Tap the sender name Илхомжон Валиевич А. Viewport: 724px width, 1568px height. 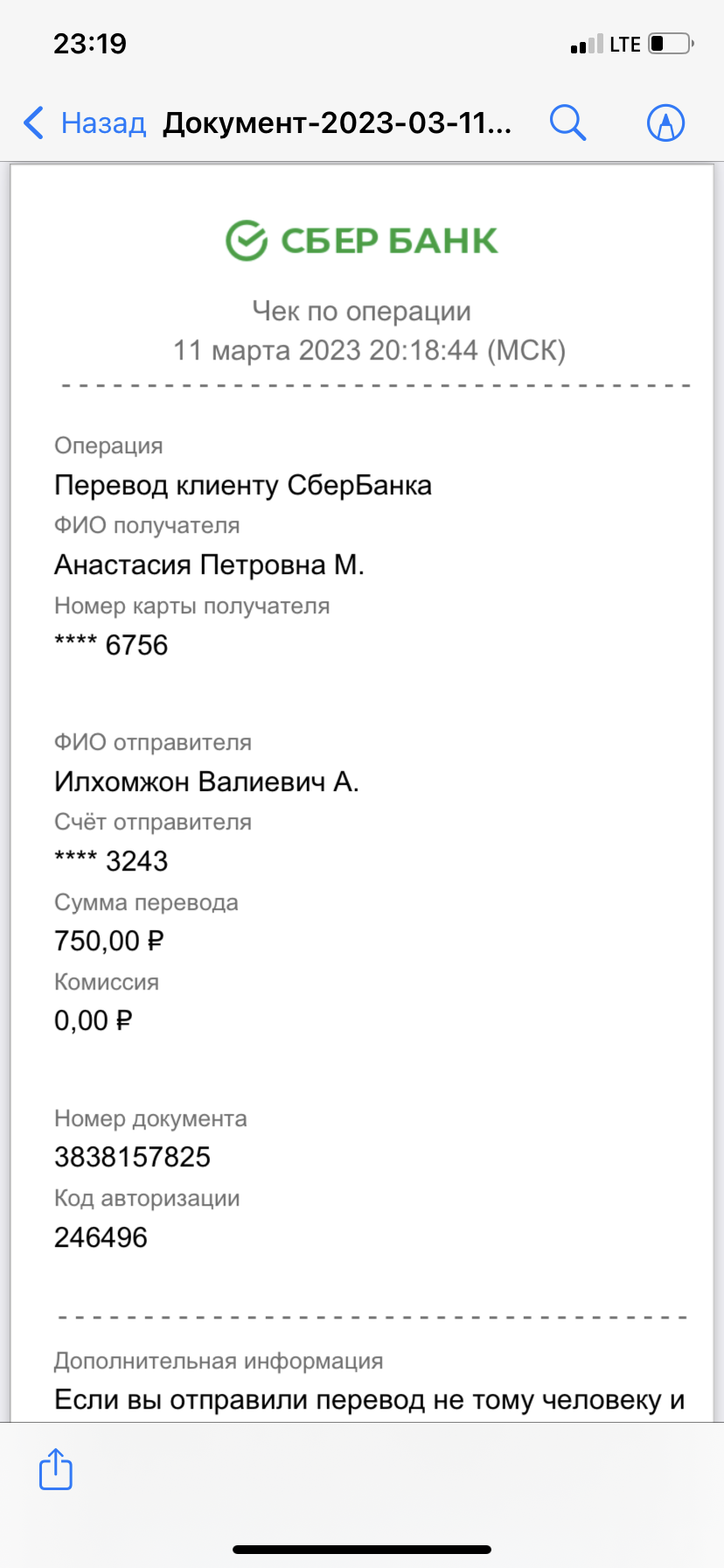coord(206,781)
